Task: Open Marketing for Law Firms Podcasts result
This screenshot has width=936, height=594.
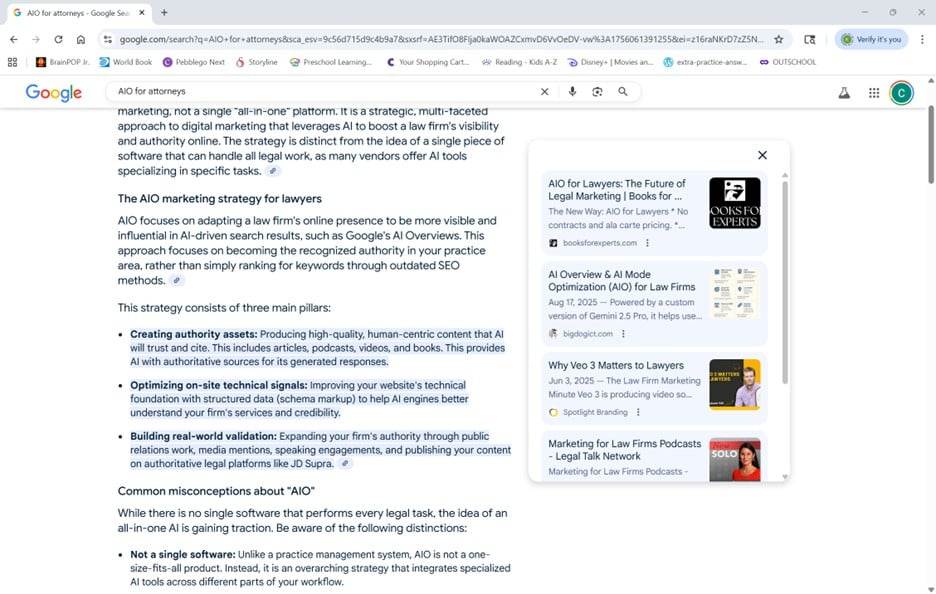Action: [624, 450]
